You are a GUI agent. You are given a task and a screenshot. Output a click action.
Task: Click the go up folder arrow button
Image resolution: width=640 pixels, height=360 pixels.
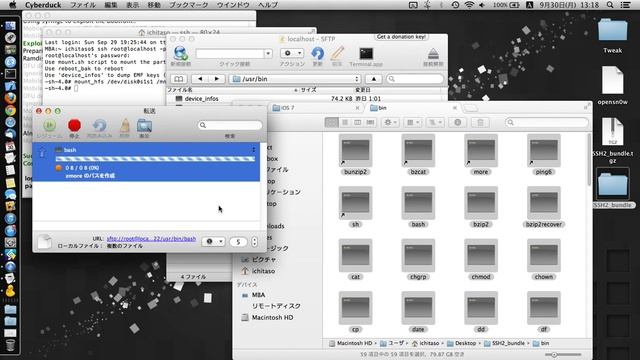tap(373, 79)
